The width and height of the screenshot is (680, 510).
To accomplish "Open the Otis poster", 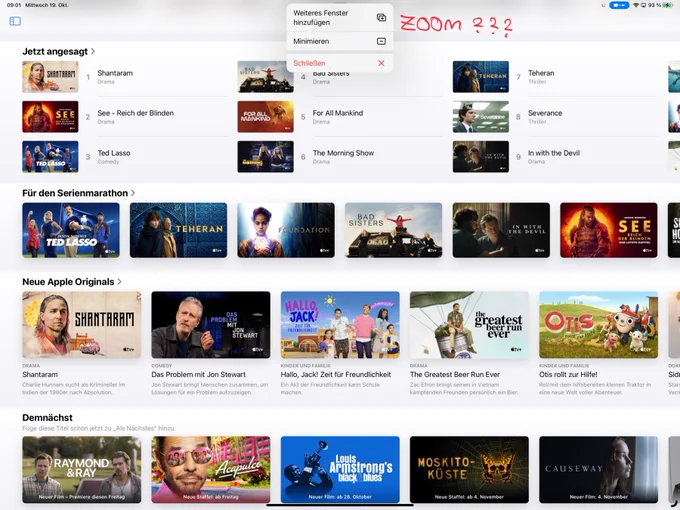I will point(598,325).
